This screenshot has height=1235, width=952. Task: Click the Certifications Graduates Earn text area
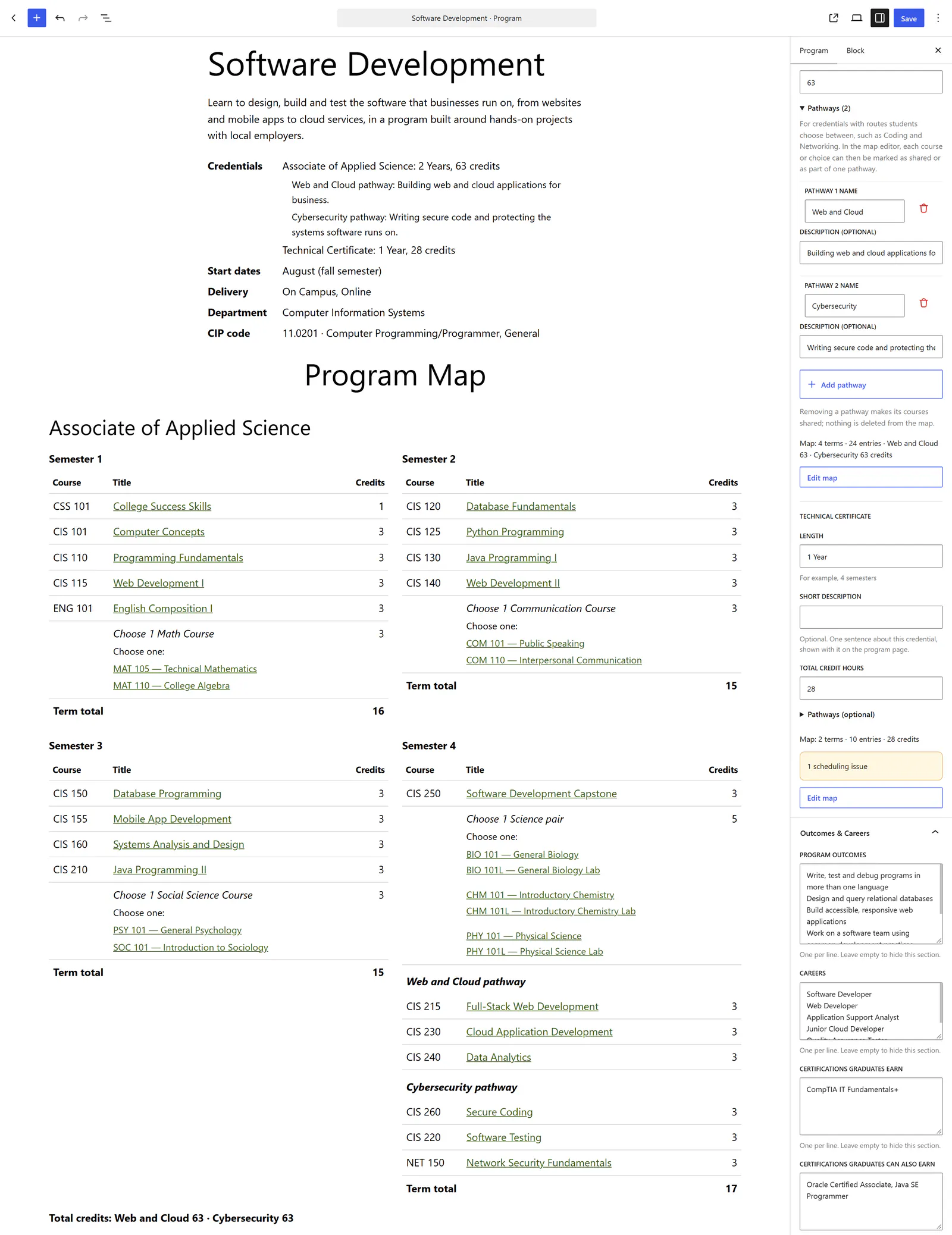(x=871, y=1106)
